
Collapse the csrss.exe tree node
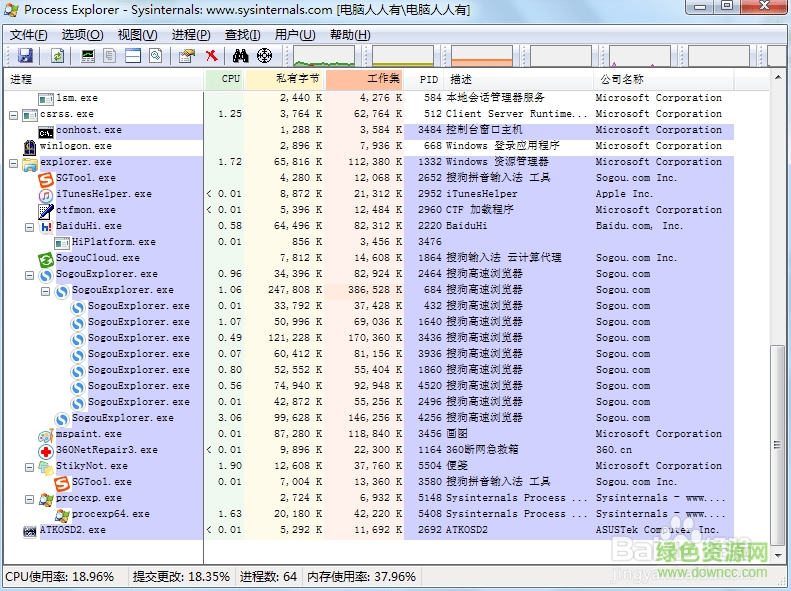tap(13, 114)
